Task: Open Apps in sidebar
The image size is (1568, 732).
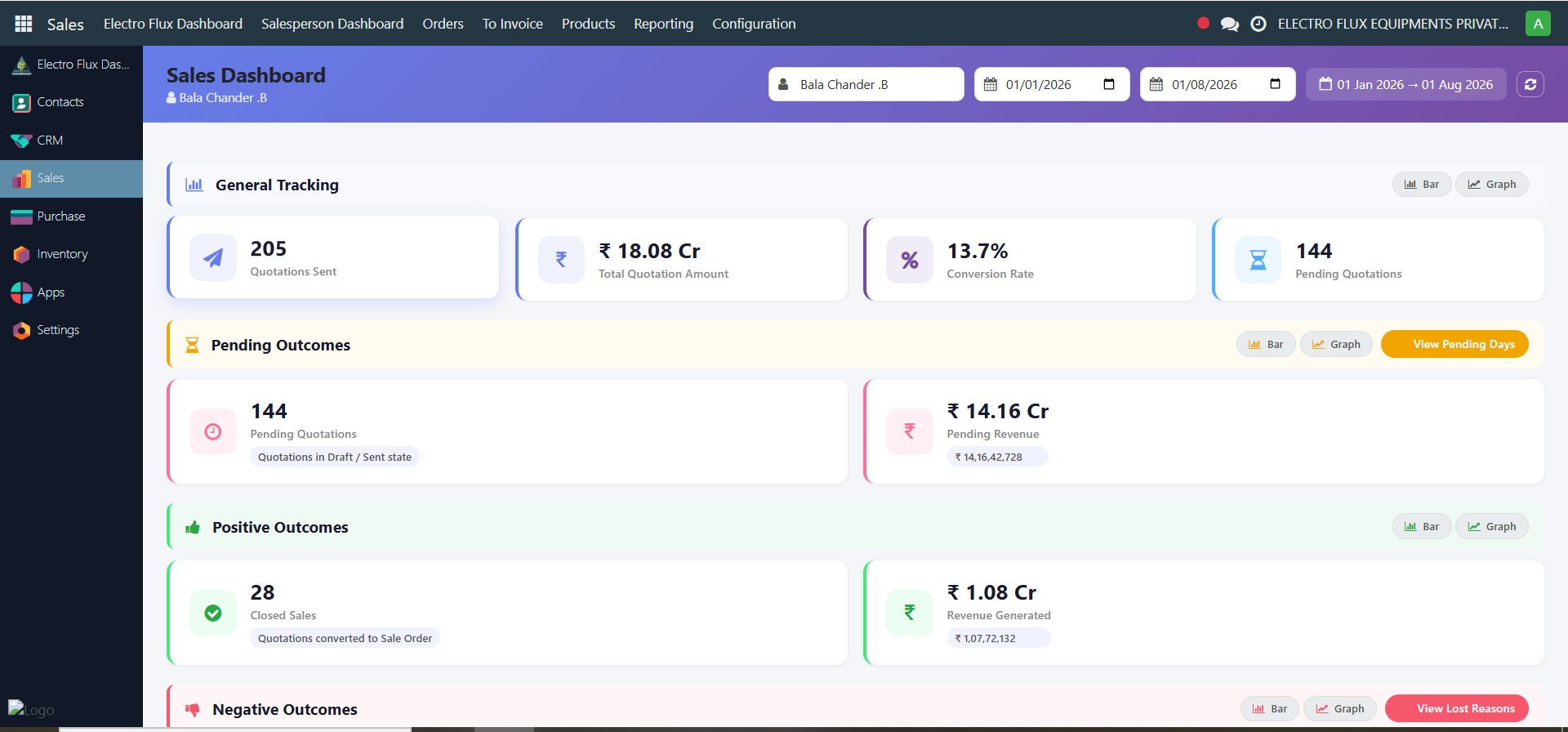Action: pos(71,292)
